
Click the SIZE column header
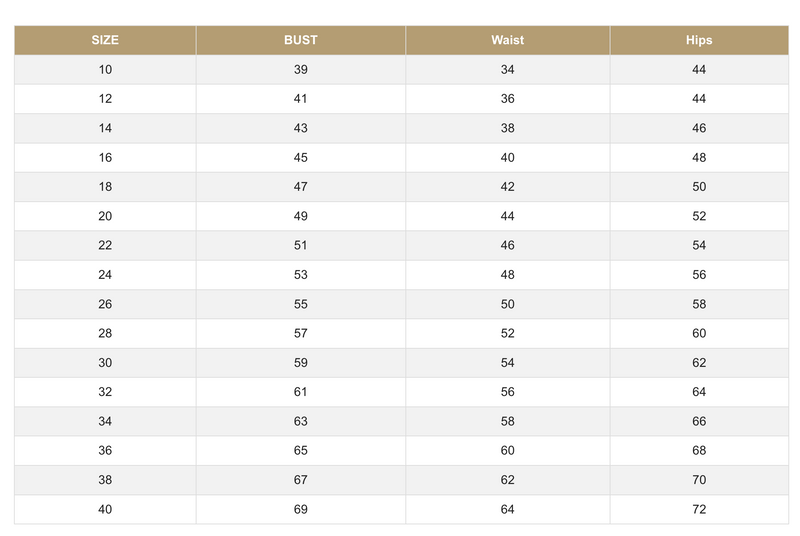[105, 40]
